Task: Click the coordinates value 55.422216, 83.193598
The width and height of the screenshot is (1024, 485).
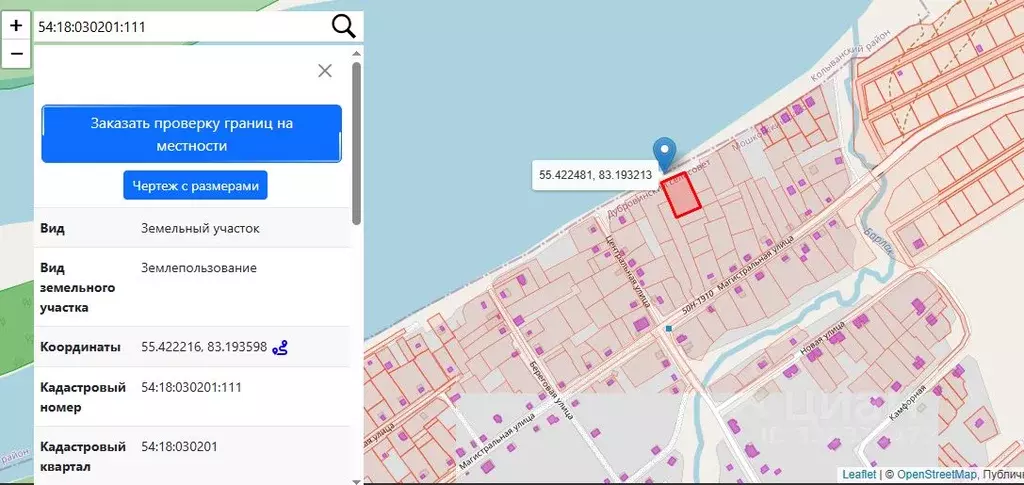Action: coord(204,347)
